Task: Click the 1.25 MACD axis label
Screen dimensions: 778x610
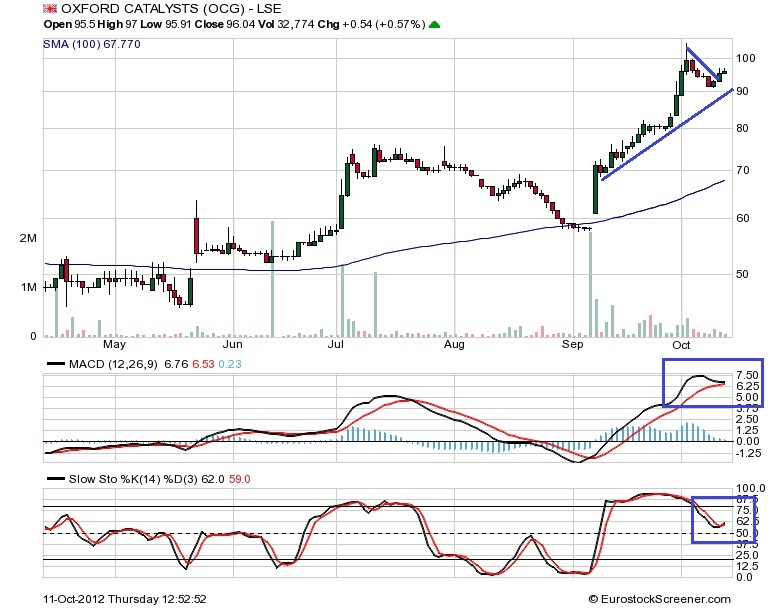Action: click(x=748, y=430)
